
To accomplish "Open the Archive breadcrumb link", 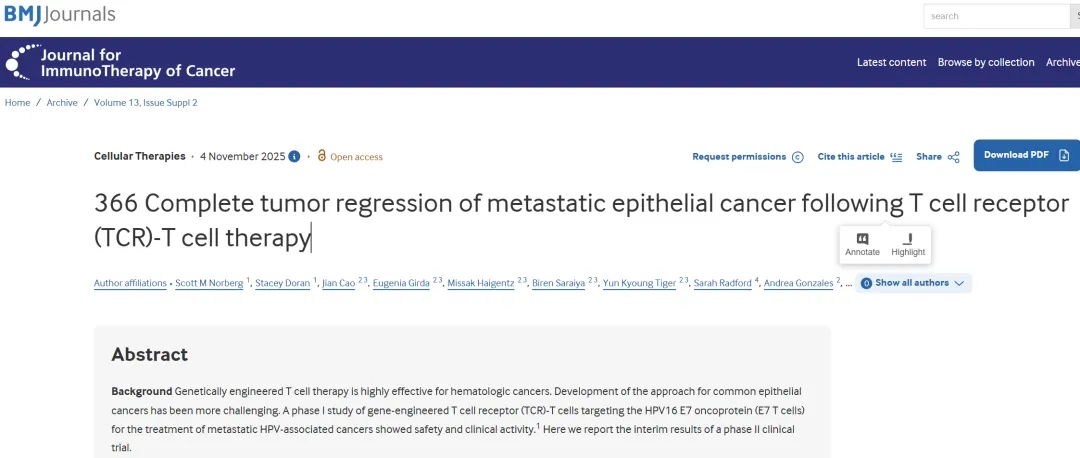I will pos(62,102).
